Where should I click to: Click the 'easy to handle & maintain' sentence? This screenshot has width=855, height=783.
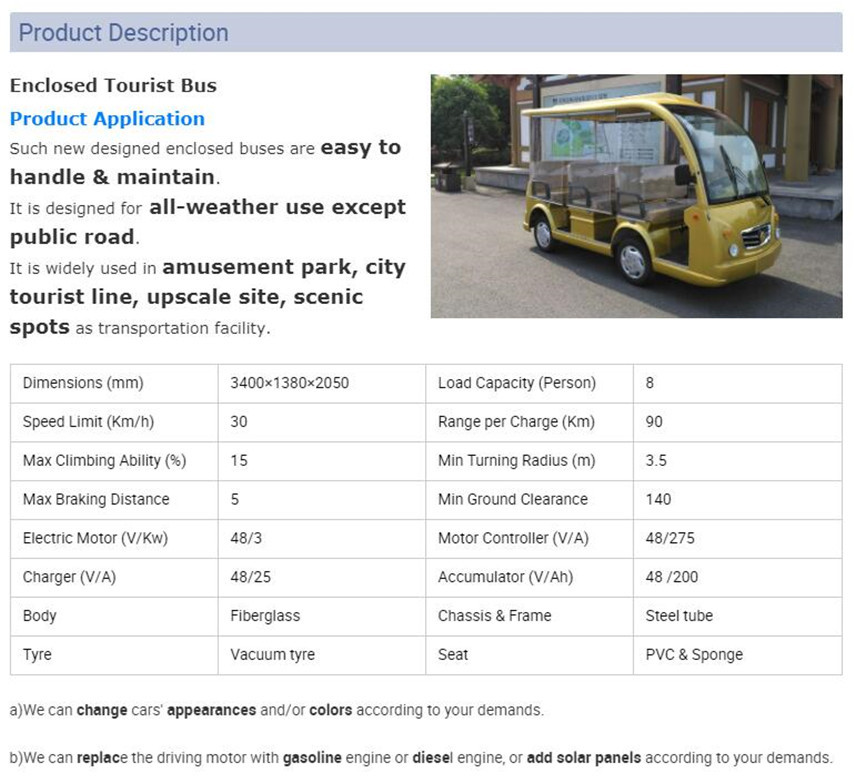click(x=206, y=162)
